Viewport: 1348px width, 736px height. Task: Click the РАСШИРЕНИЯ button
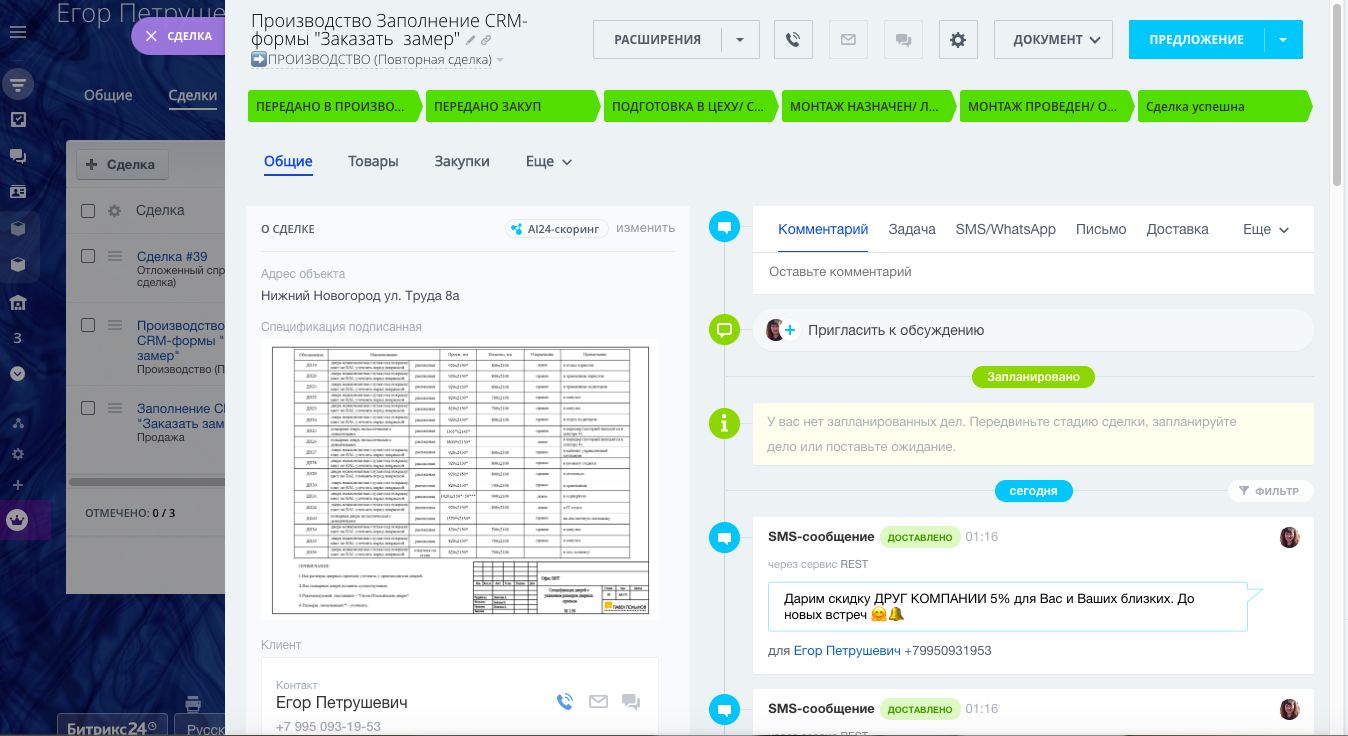[x=657, y=40]
